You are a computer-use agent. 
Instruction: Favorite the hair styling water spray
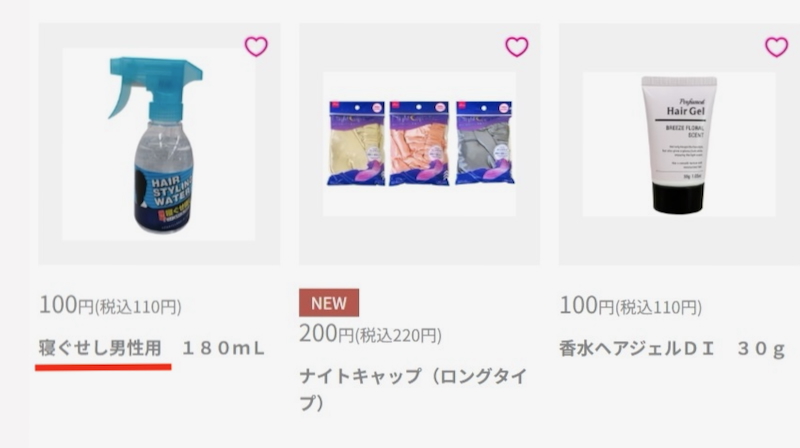(256, 46)
